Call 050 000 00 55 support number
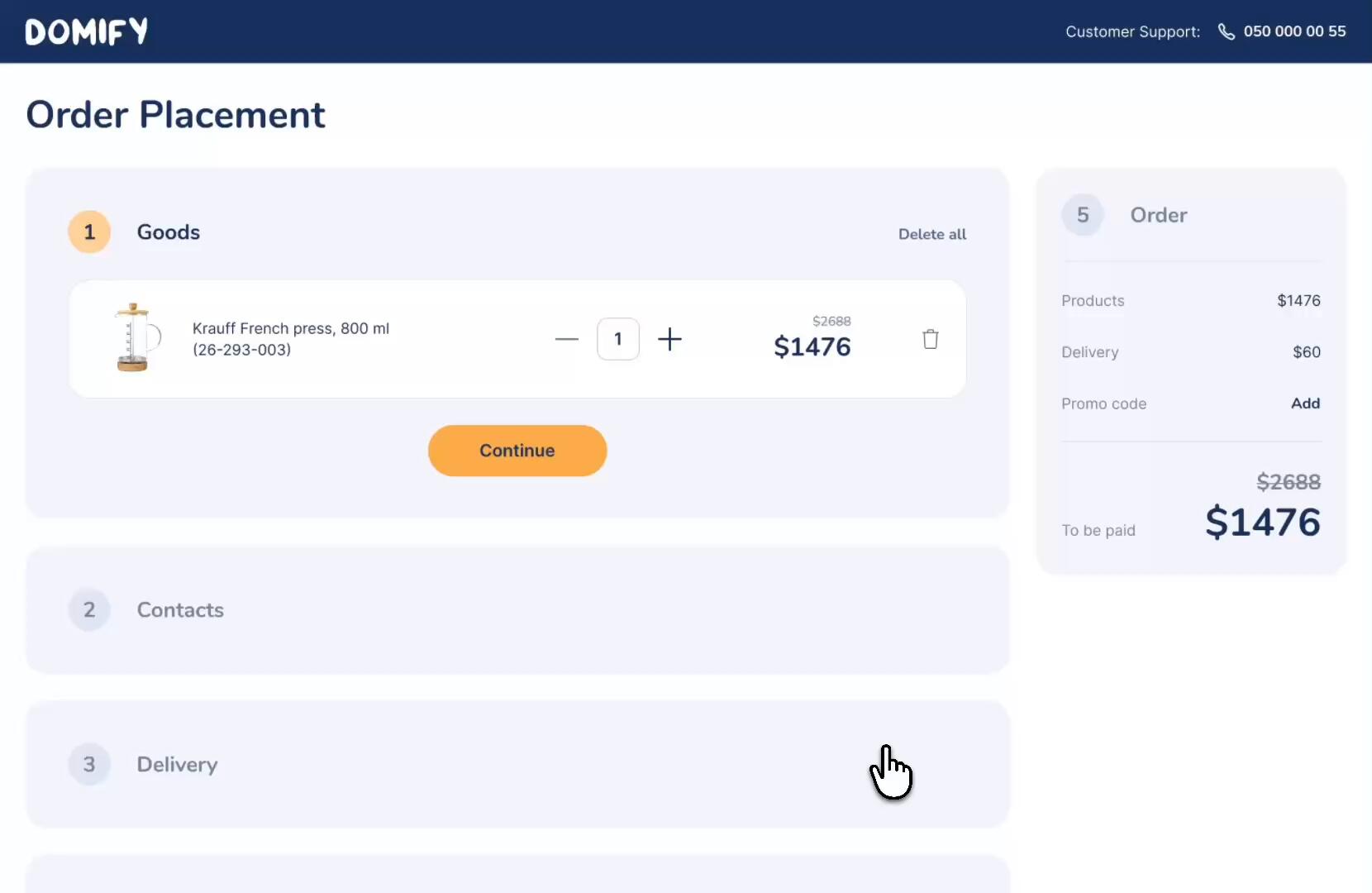Image resolution: width=1372 pixels, height=893 pixels. click(1293, 31)
